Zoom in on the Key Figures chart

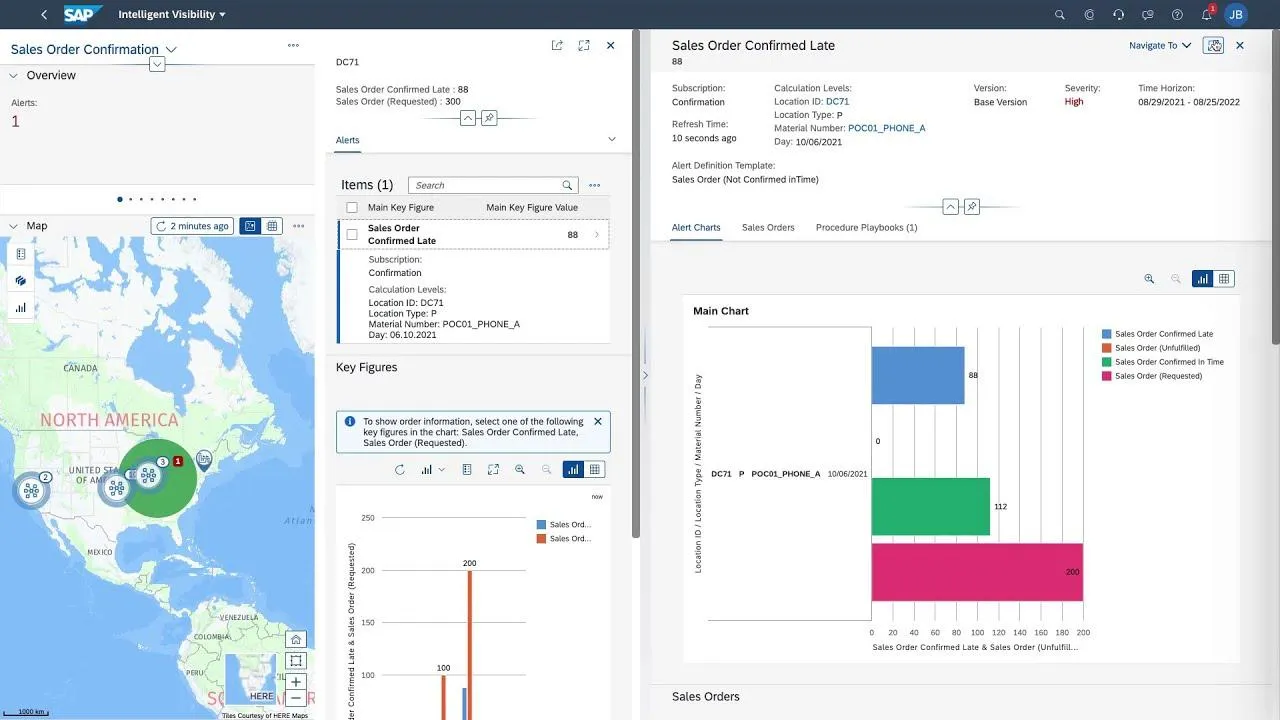520,469
